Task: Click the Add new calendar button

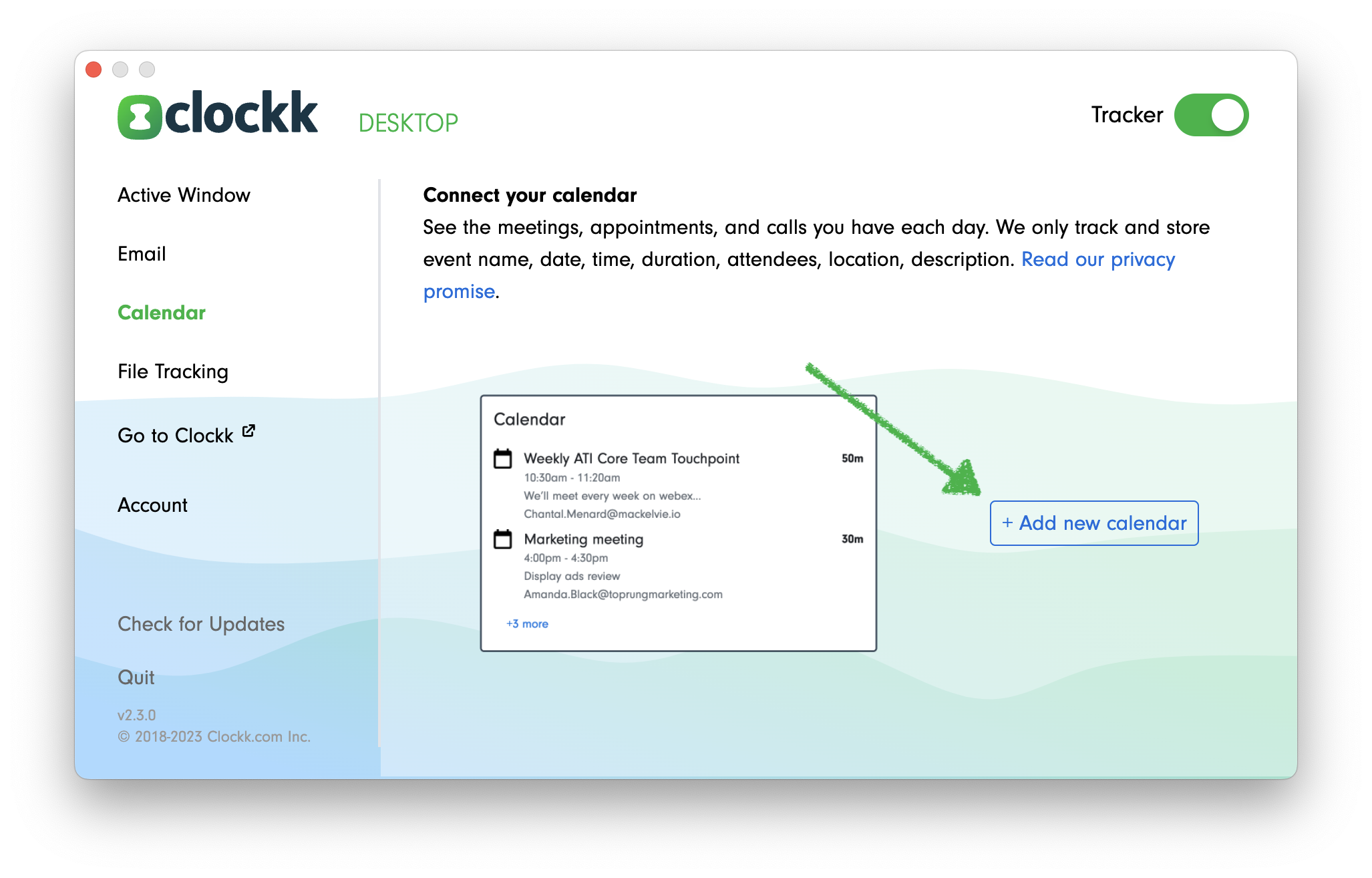Action: 1091,522
